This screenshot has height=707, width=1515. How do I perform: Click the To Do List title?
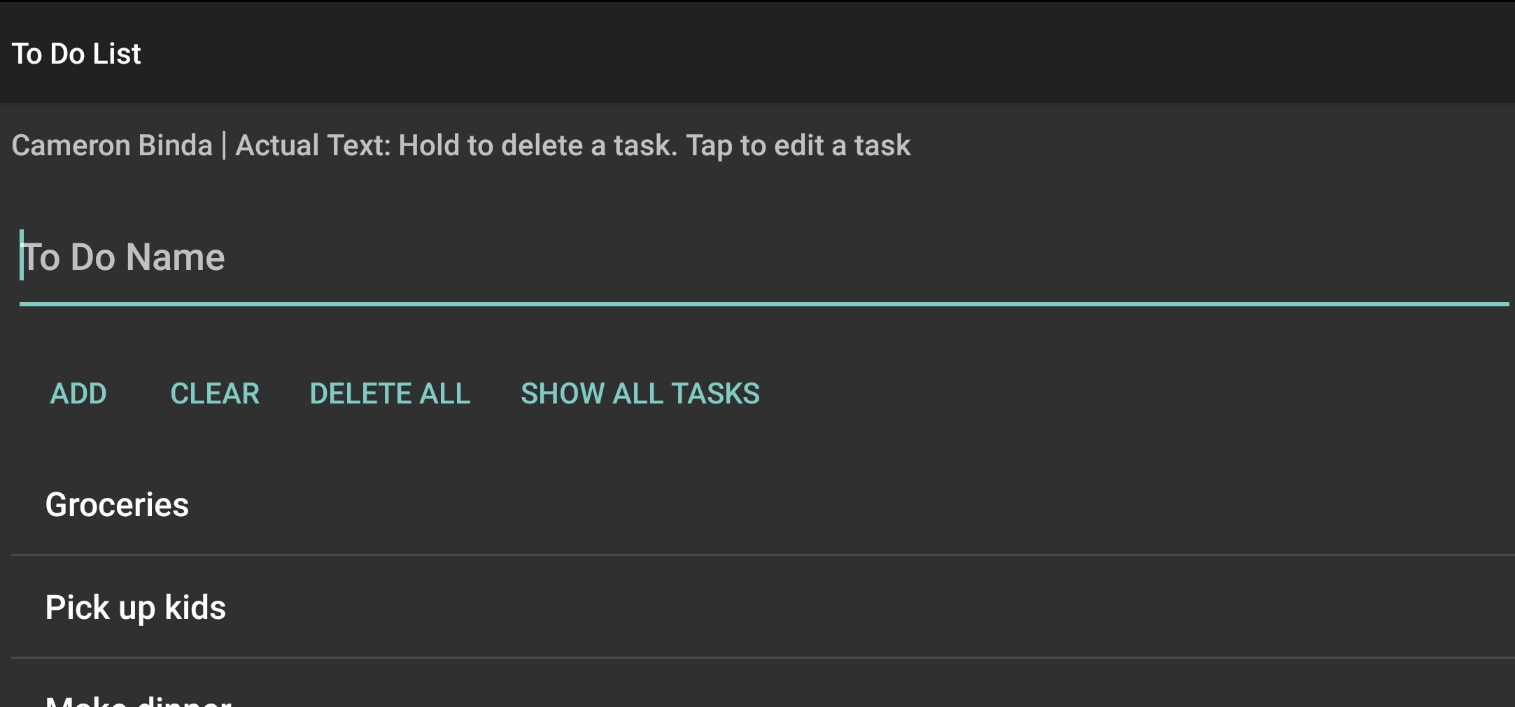click(76, 54)
